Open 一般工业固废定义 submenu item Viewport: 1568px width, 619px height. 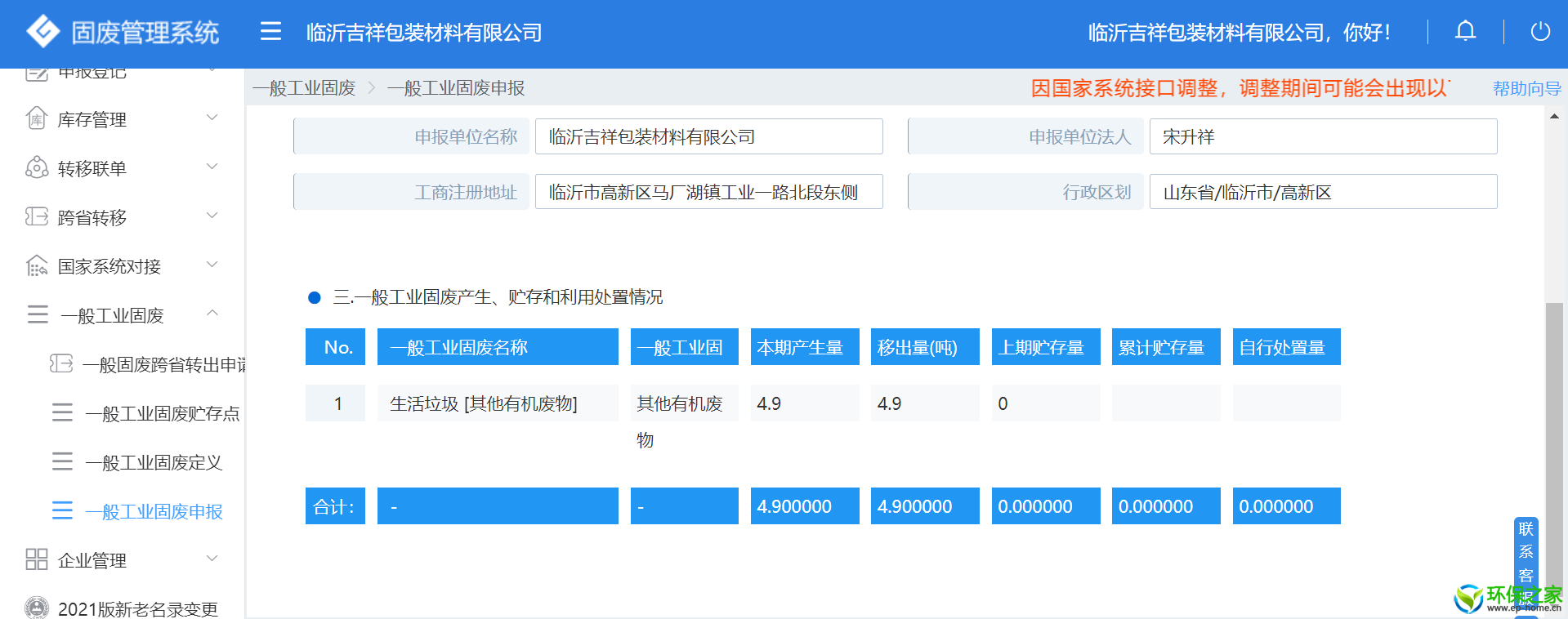coord(154,463)
